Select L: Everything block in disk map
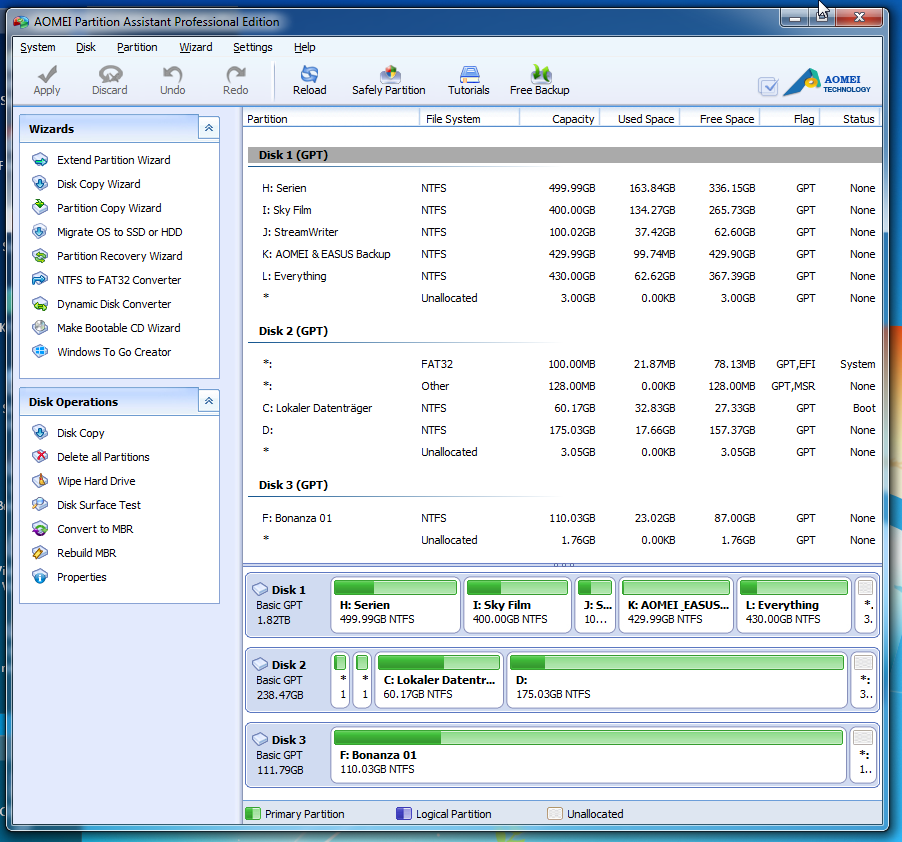 click(x=794, y=605)
